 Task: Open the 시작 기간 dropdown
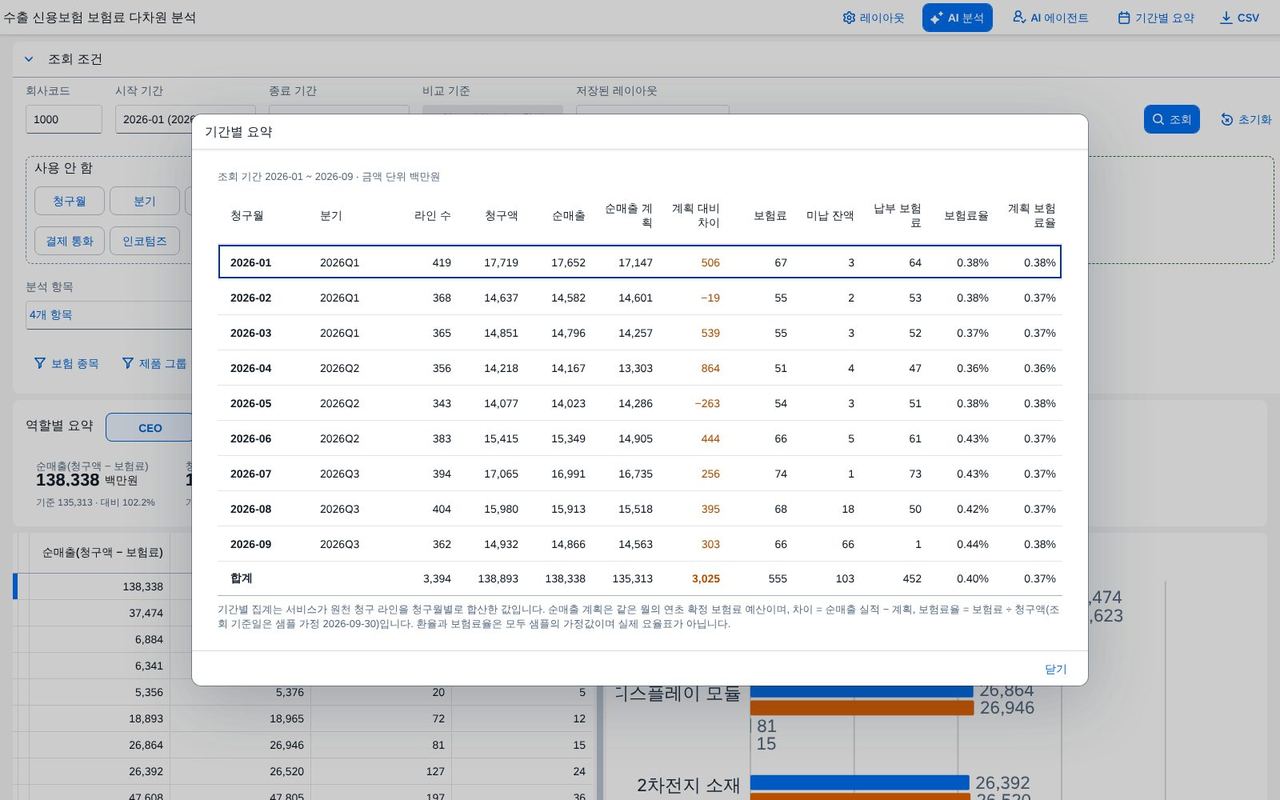(185, 119)
